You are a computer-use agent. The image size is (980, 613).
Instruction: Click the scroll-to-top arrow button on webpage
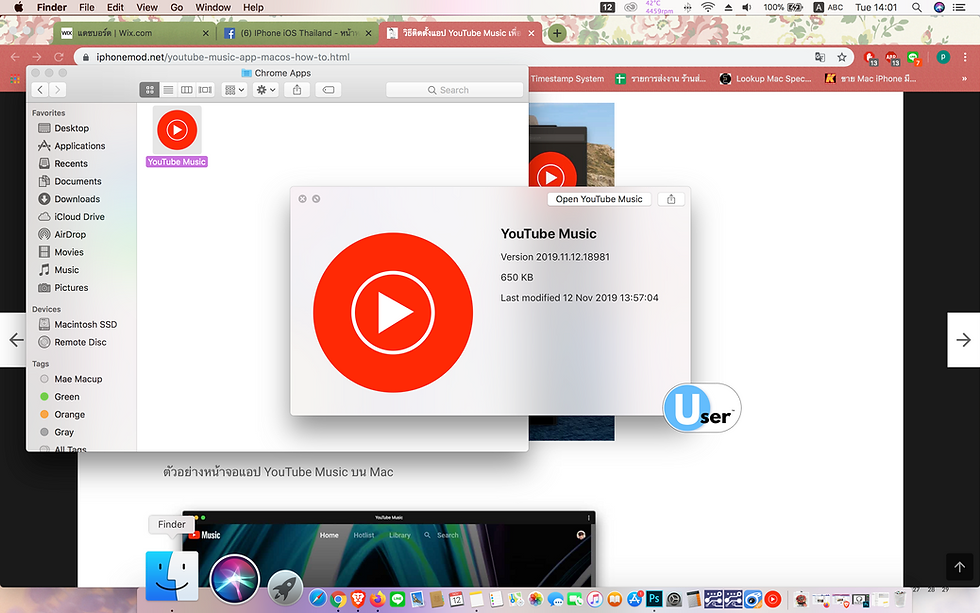(x=959, y=567)
